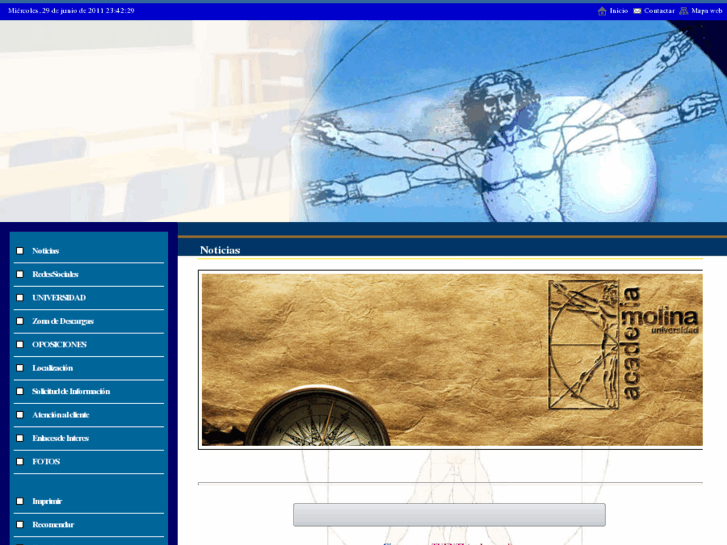Screen dimensions: 727x545
Task: Click the square bullet beside Imprimir
Action: (20, 501)
